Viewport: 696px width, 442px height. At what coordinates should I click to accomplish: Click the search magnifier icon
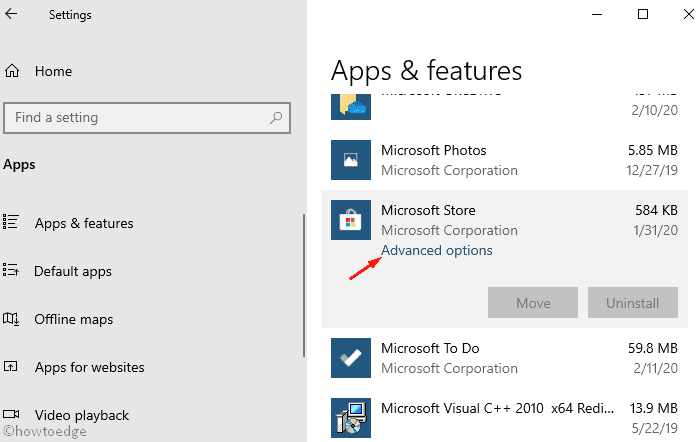(x=276, y=118)
